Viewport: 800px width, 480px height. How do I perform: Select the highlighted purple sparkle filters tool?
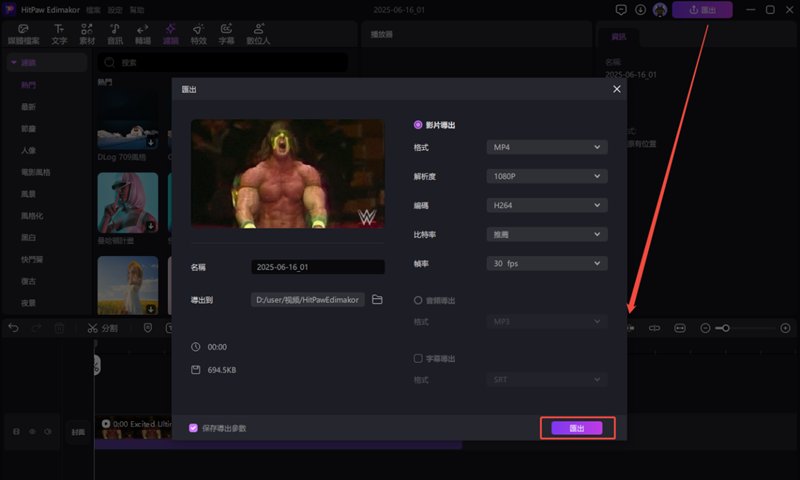point(170,34)
